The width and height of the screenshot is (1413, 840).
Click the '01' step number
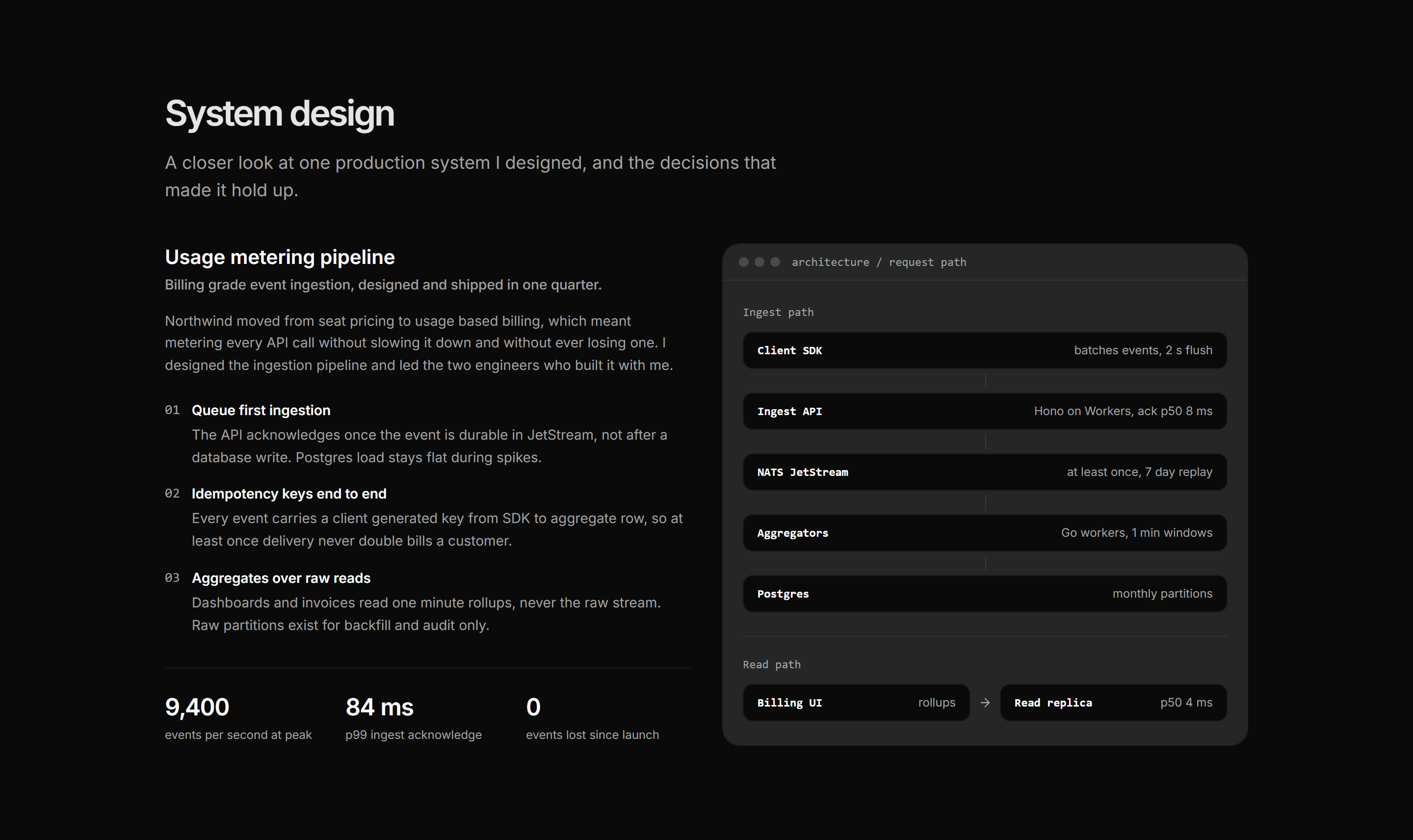click(x=172, y=410)
